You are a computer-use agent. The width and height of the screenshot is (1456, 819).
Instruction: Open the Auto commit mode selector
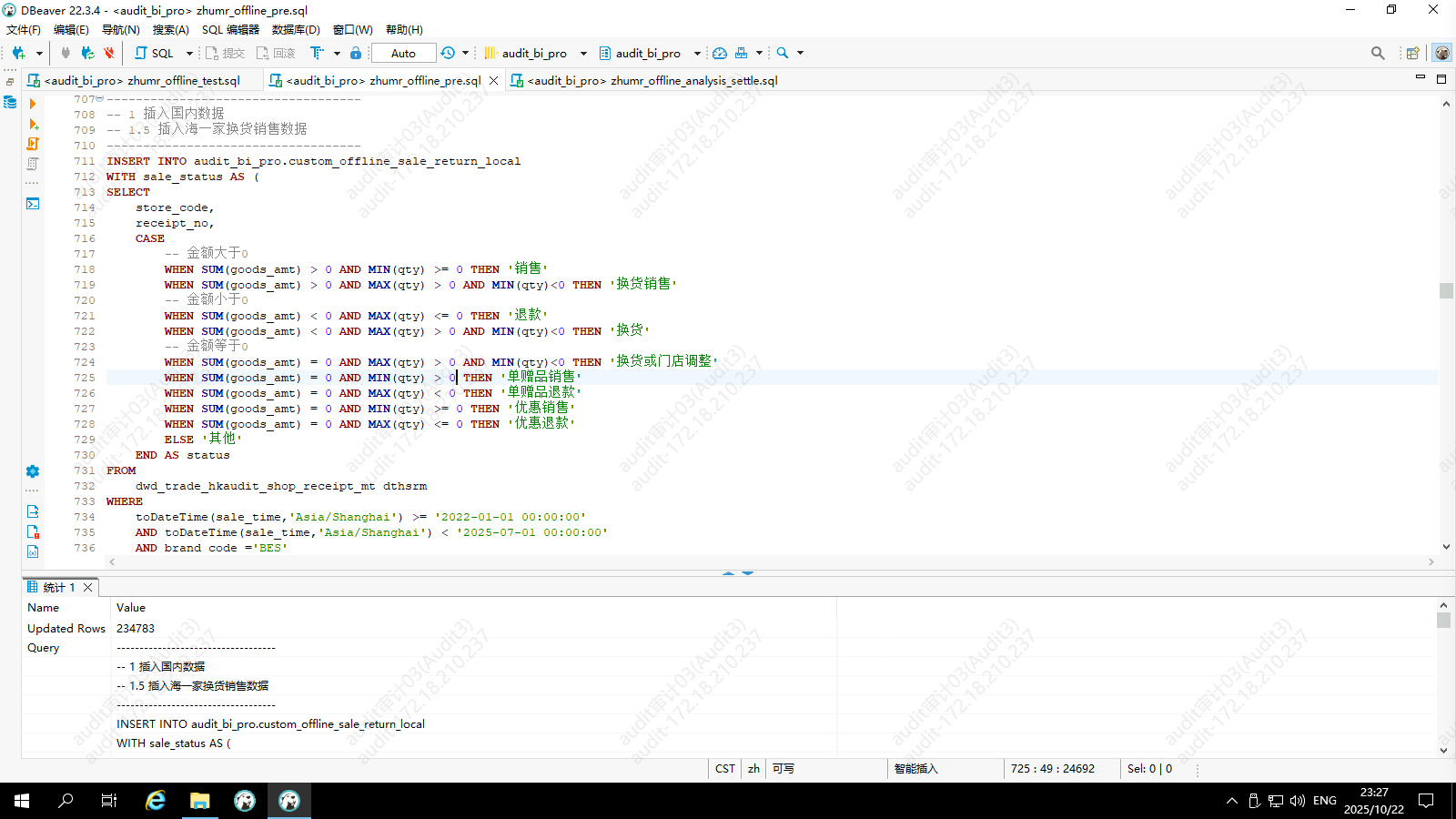coord(403,53)
